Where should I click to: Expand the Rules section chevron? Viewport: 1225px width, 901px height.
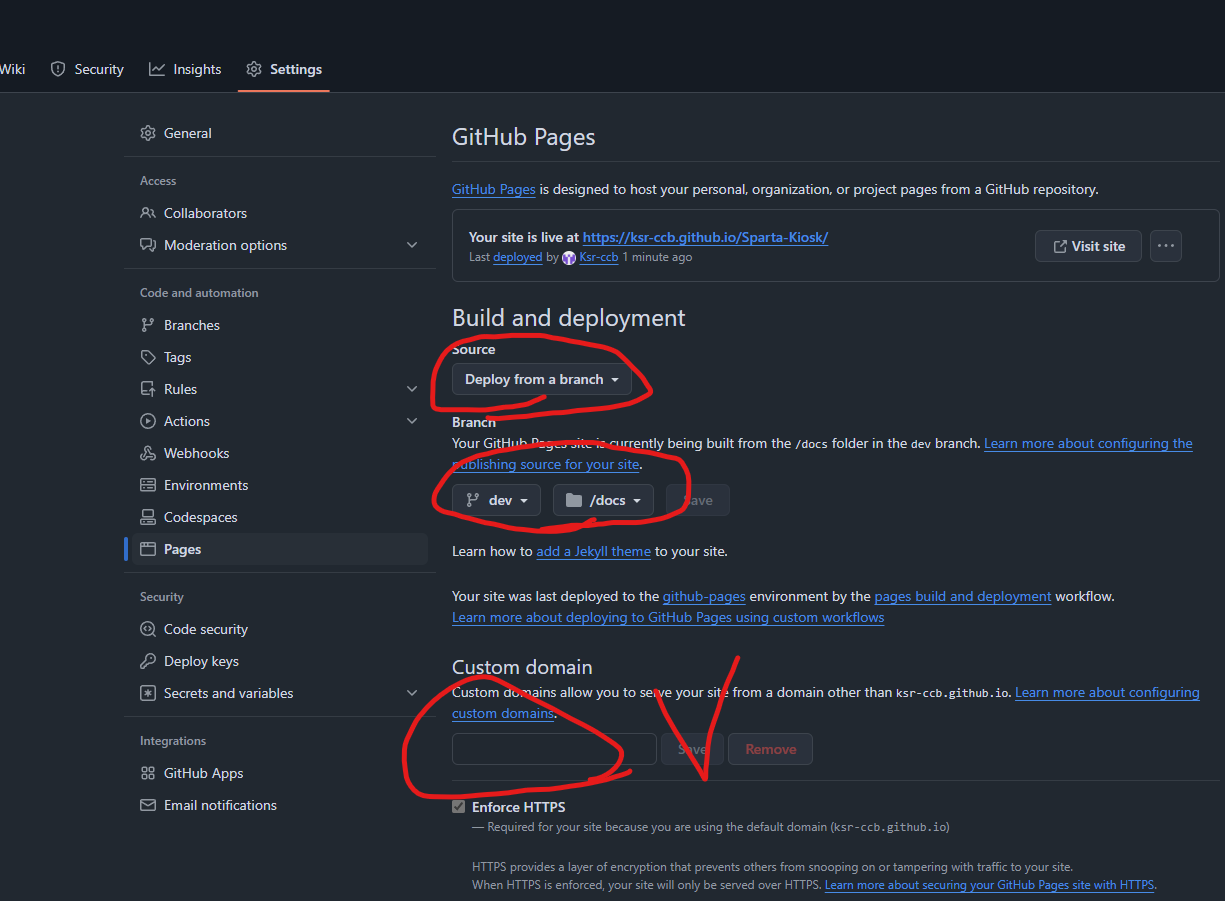(412, 389)
